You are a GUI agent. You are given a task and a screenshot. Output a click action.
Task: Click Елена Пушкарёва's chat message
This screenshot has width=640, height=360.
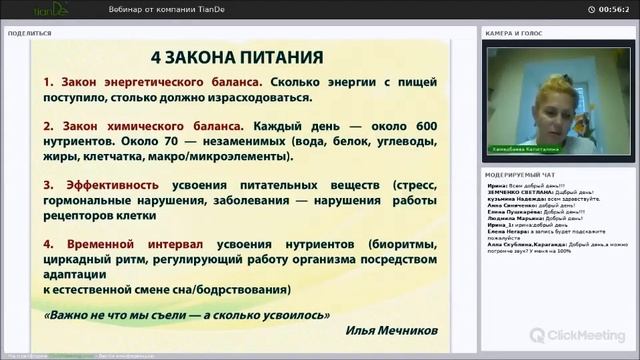click(x=536, y=212)
